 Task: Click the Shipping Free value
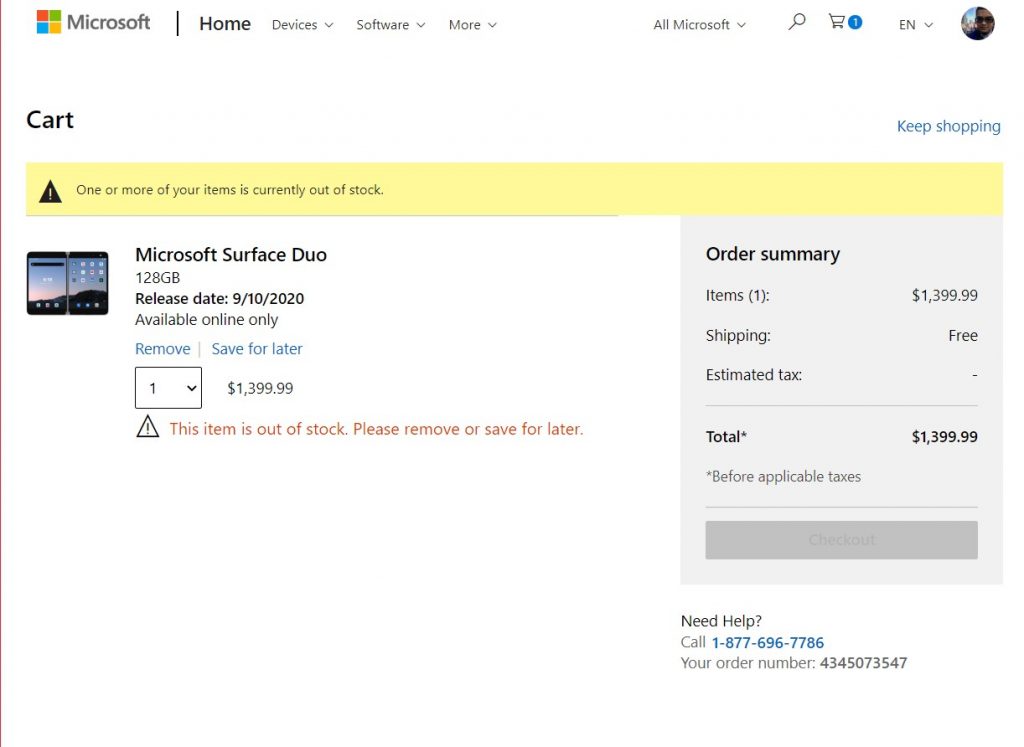[x=963, y=336]
